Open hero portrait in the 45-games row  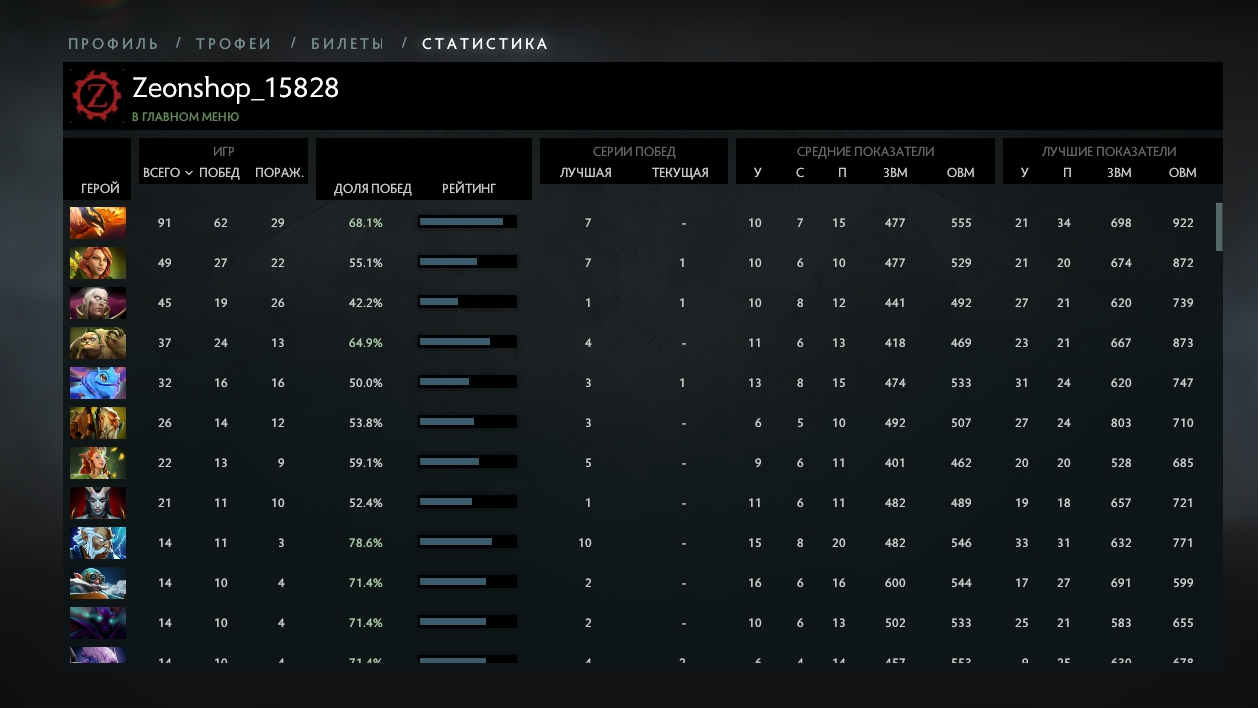(x=98, y=303)
